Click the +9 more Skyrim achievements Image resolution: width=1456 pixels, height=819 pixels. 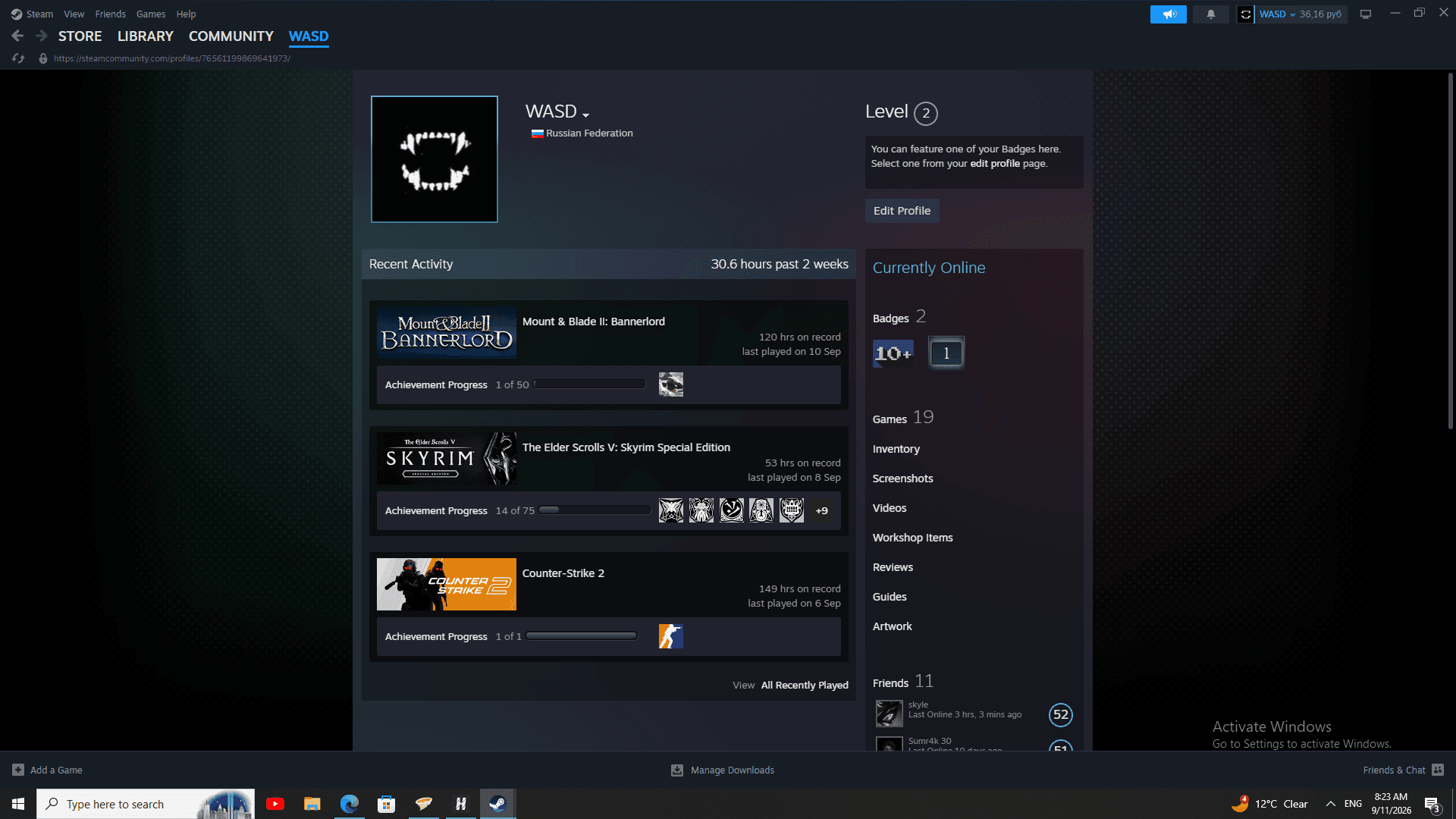coord(822,510)
